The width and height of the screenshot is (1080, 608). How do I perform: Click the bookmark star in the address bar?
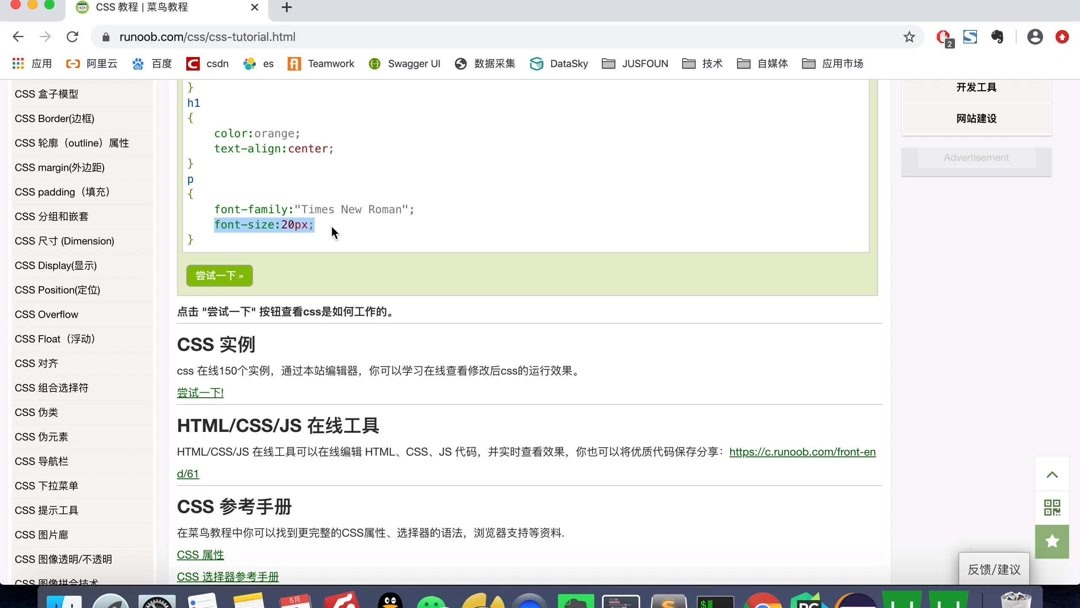pos(909,36)
